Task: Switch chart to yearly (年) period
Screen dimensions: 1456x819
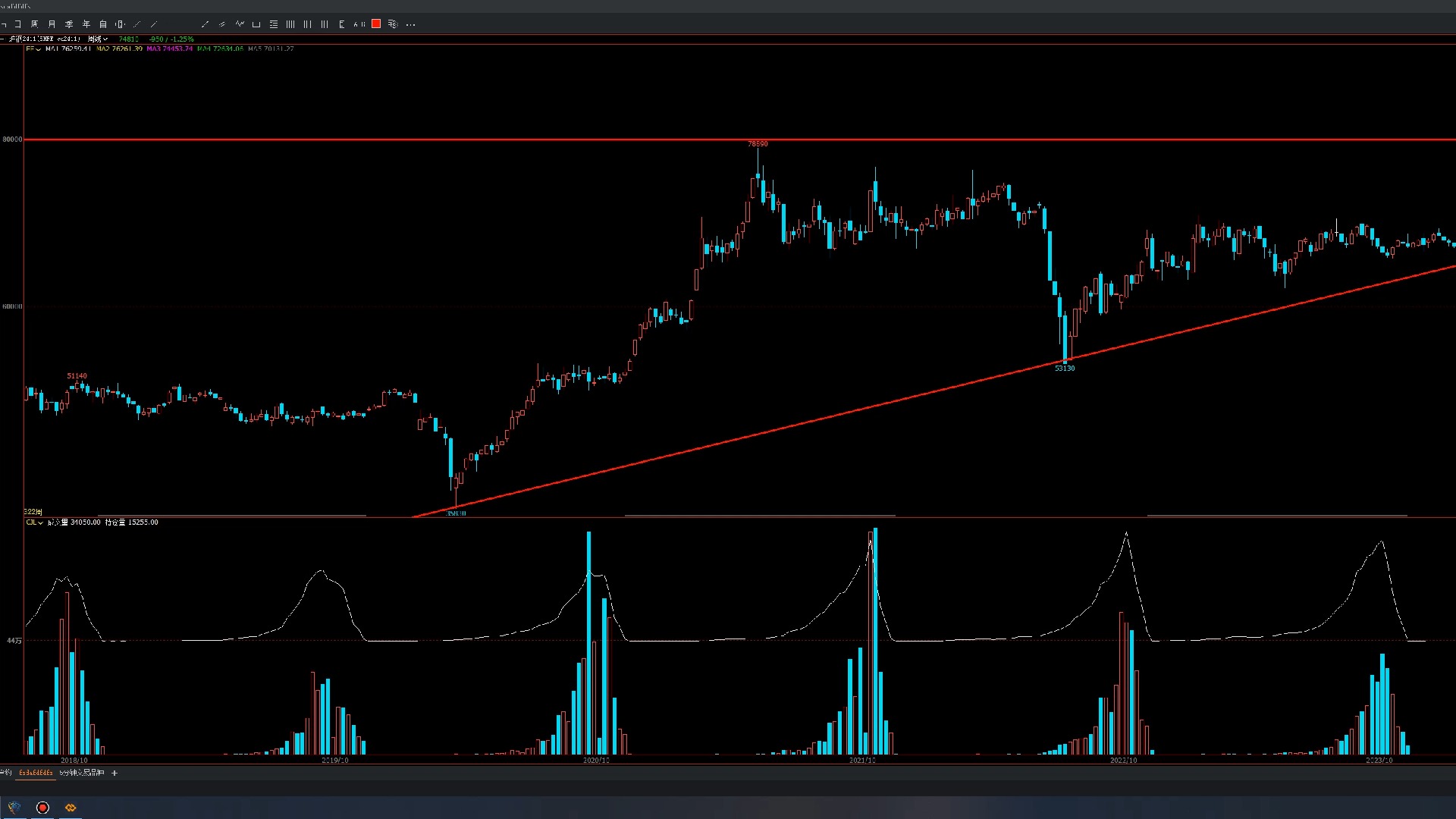Action: pyautogui.click(x=86, y=24)
